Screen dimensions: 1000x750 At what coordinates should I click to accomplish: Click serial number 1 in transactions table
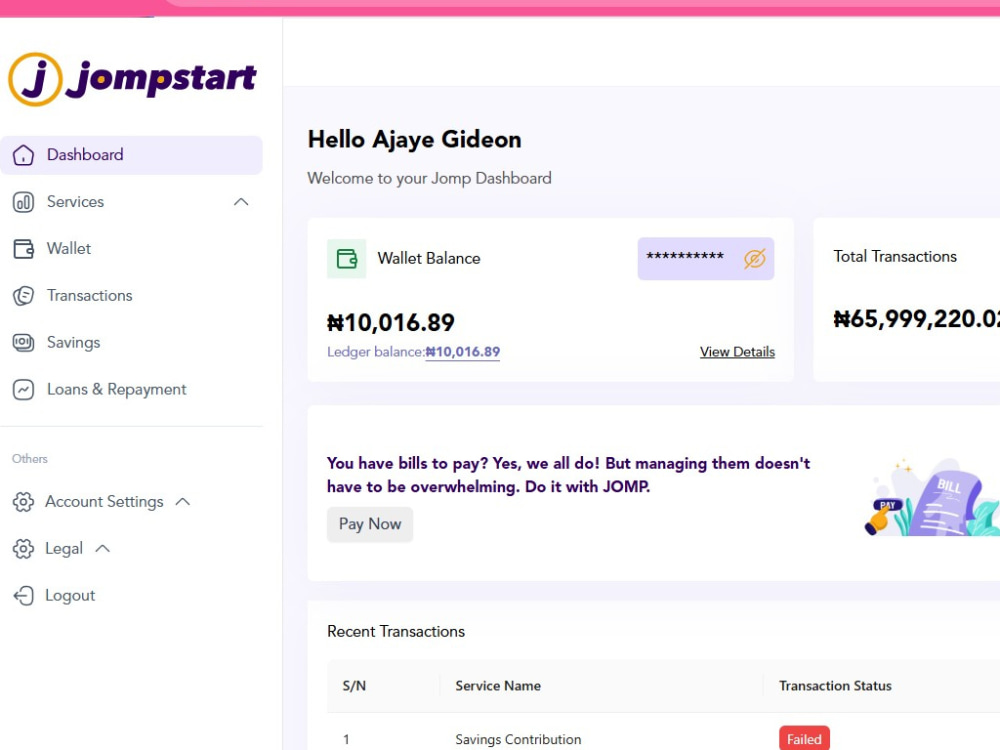[346, 740]
